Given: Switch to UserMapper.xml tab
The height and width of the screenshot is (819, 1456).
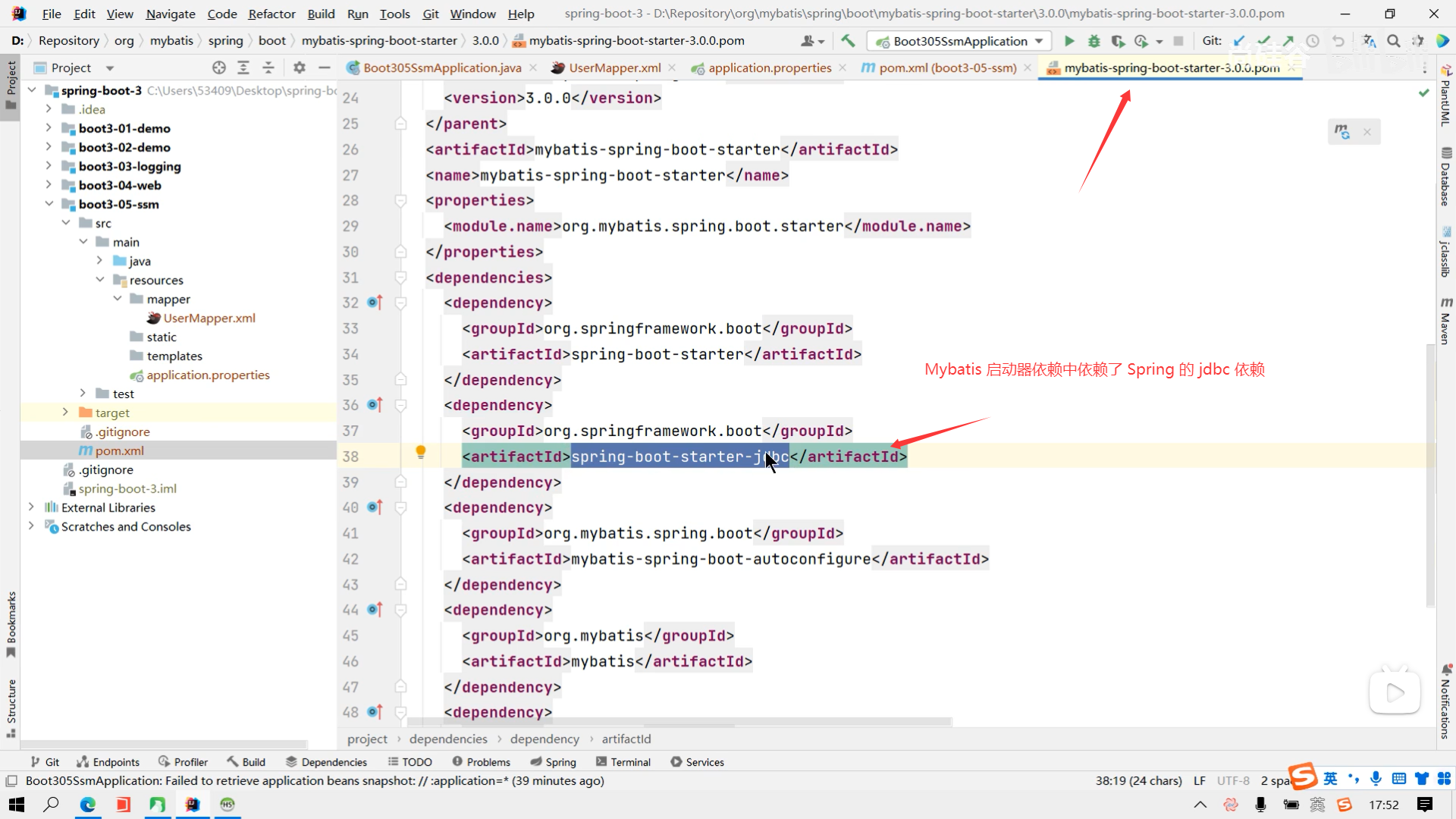Looking at the screenshot, I should [614, 67].
